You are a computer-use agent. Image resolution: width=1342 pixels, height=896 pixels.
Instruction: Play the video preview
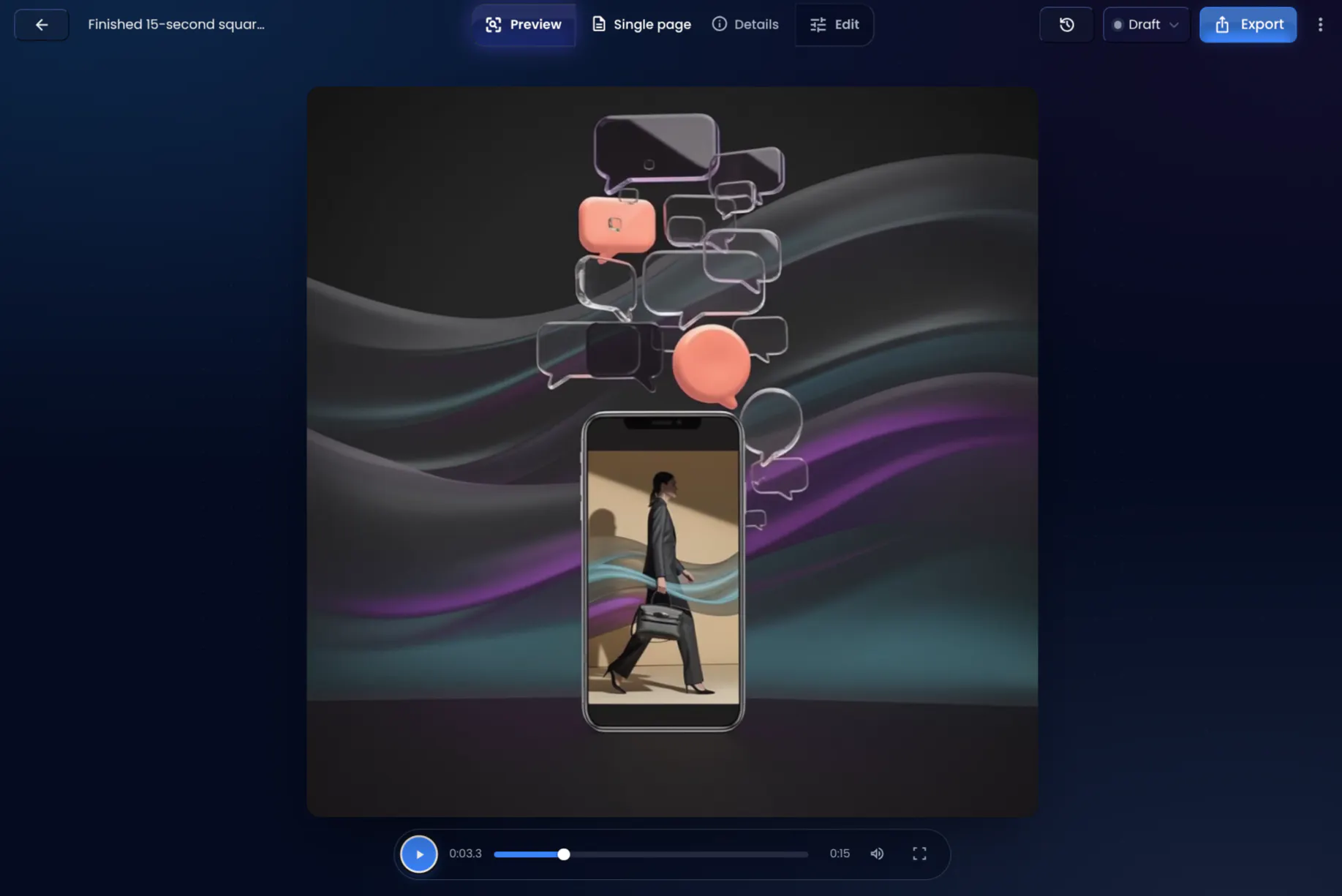pos(419,854)
